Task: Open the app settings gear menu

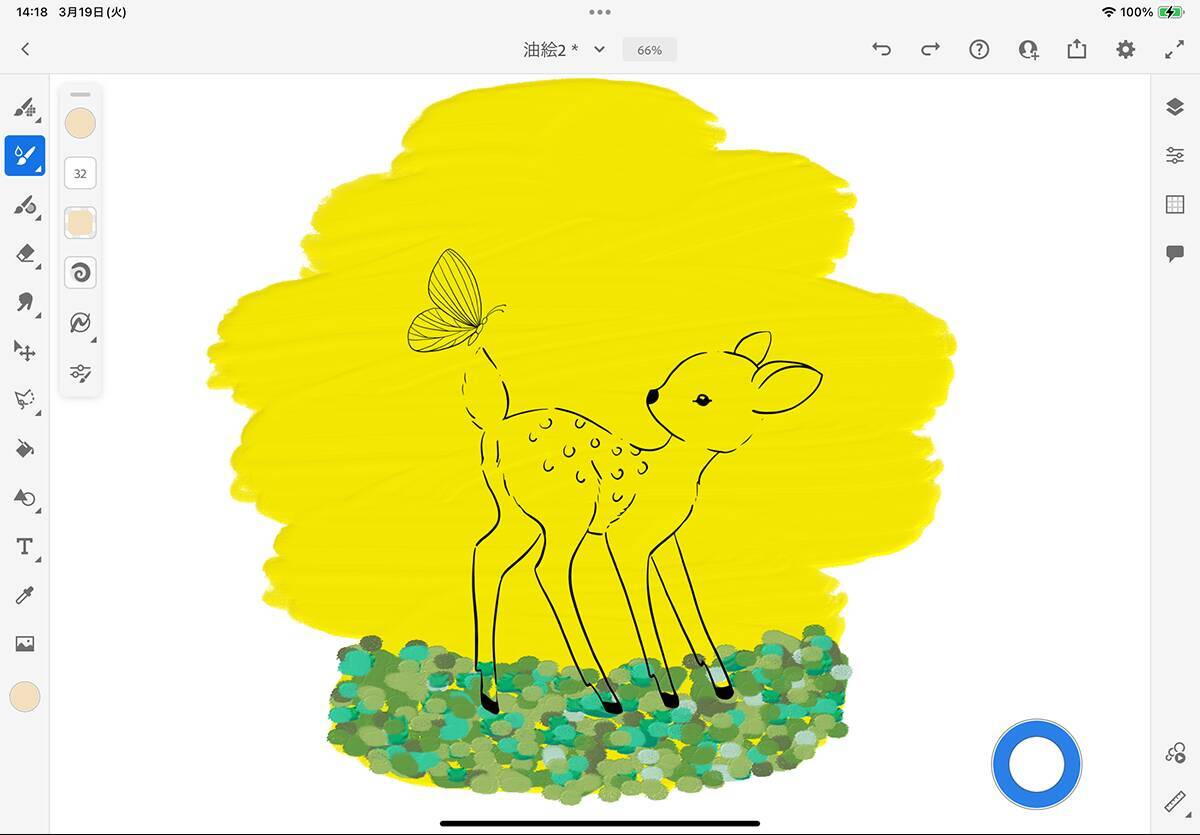Action: coord(1126,50)
